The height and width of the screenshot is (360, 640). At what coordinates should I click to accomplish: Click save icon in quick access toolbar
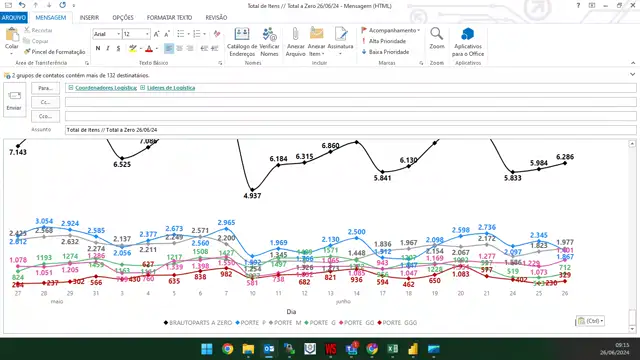[x=8, y=5]
